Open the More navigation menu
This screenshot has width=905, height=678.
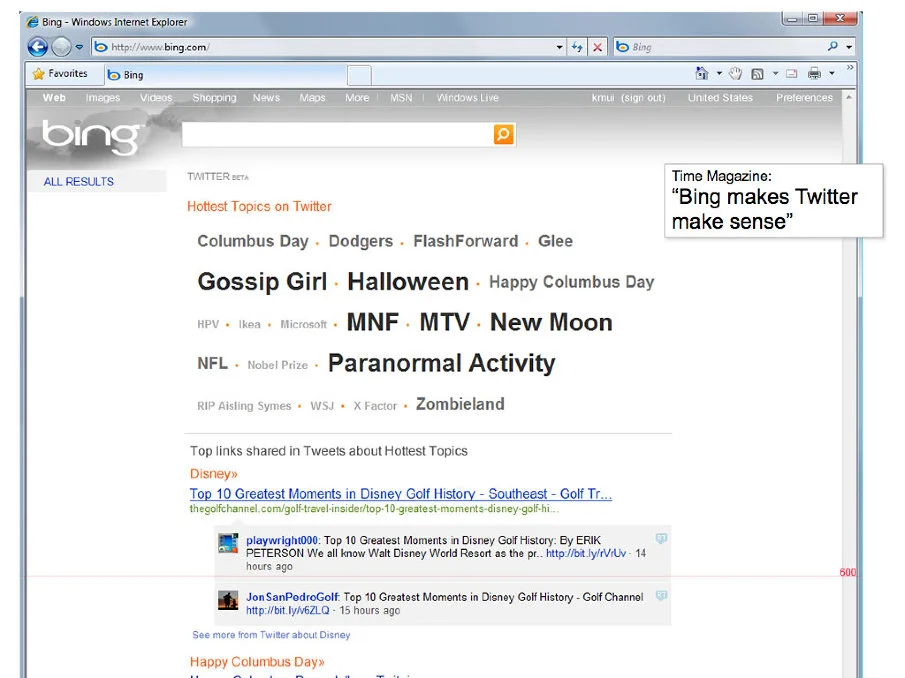[x=357, y=98]
